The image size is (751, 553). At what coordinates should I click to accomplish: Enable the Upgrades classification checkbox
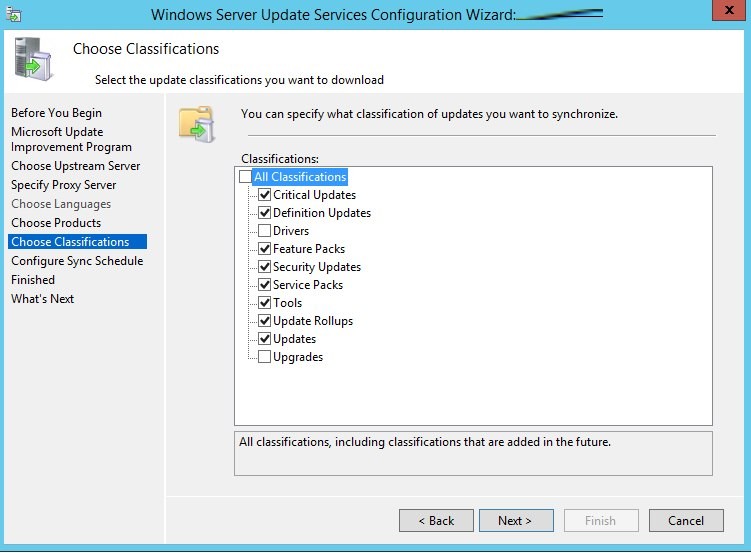click(265, 357)
